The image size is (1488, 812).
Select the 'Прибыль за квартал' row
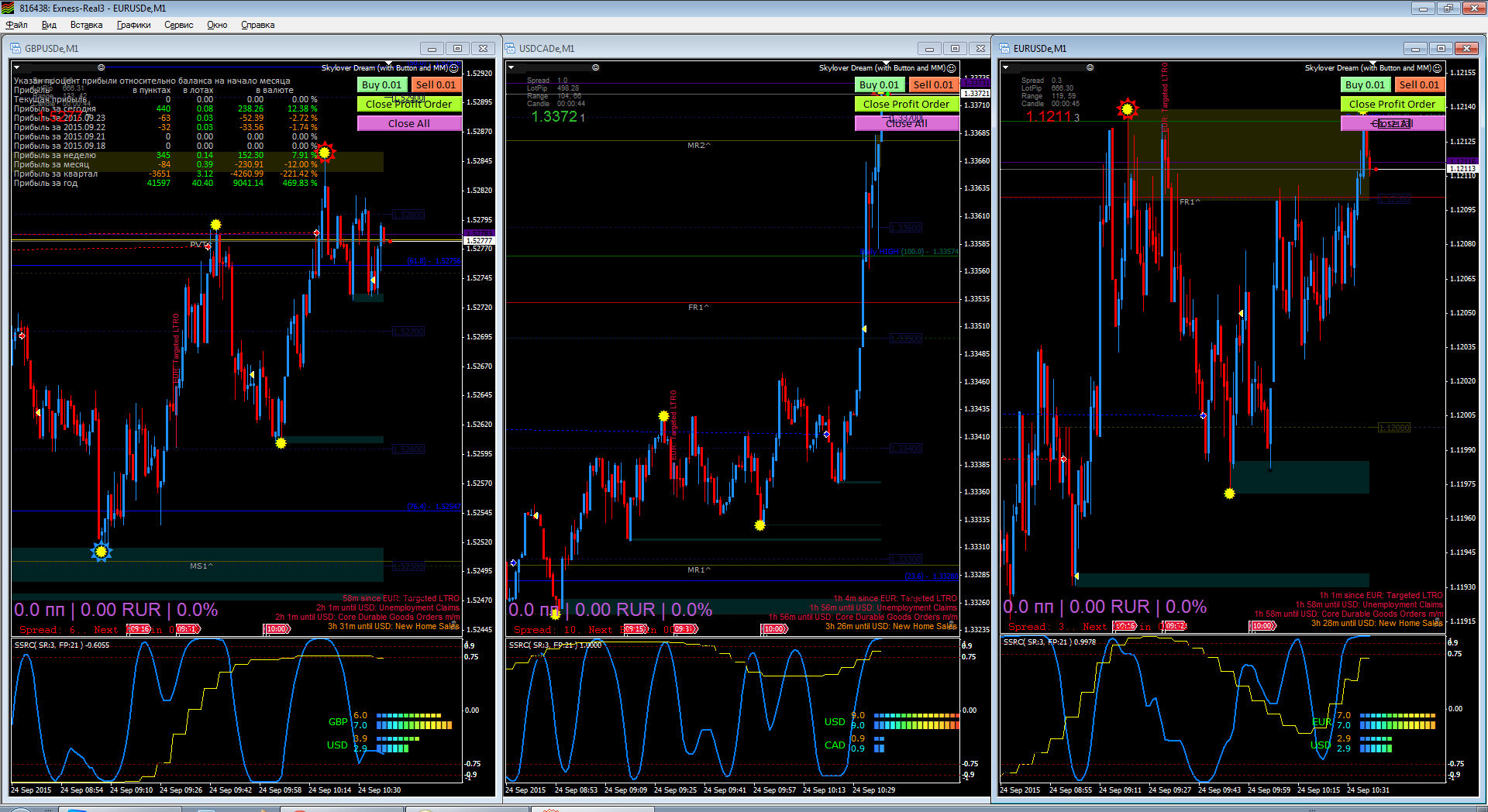point(166,174)
